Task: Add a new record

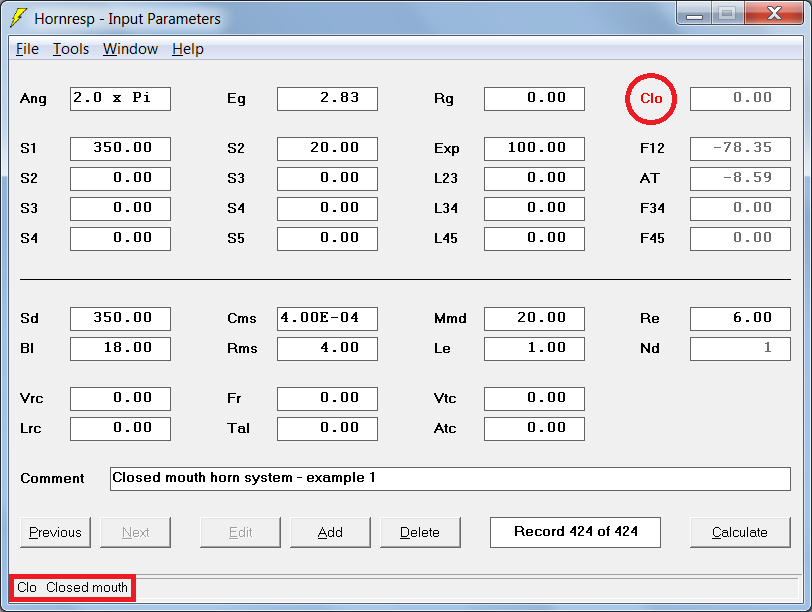Action: 330,532
